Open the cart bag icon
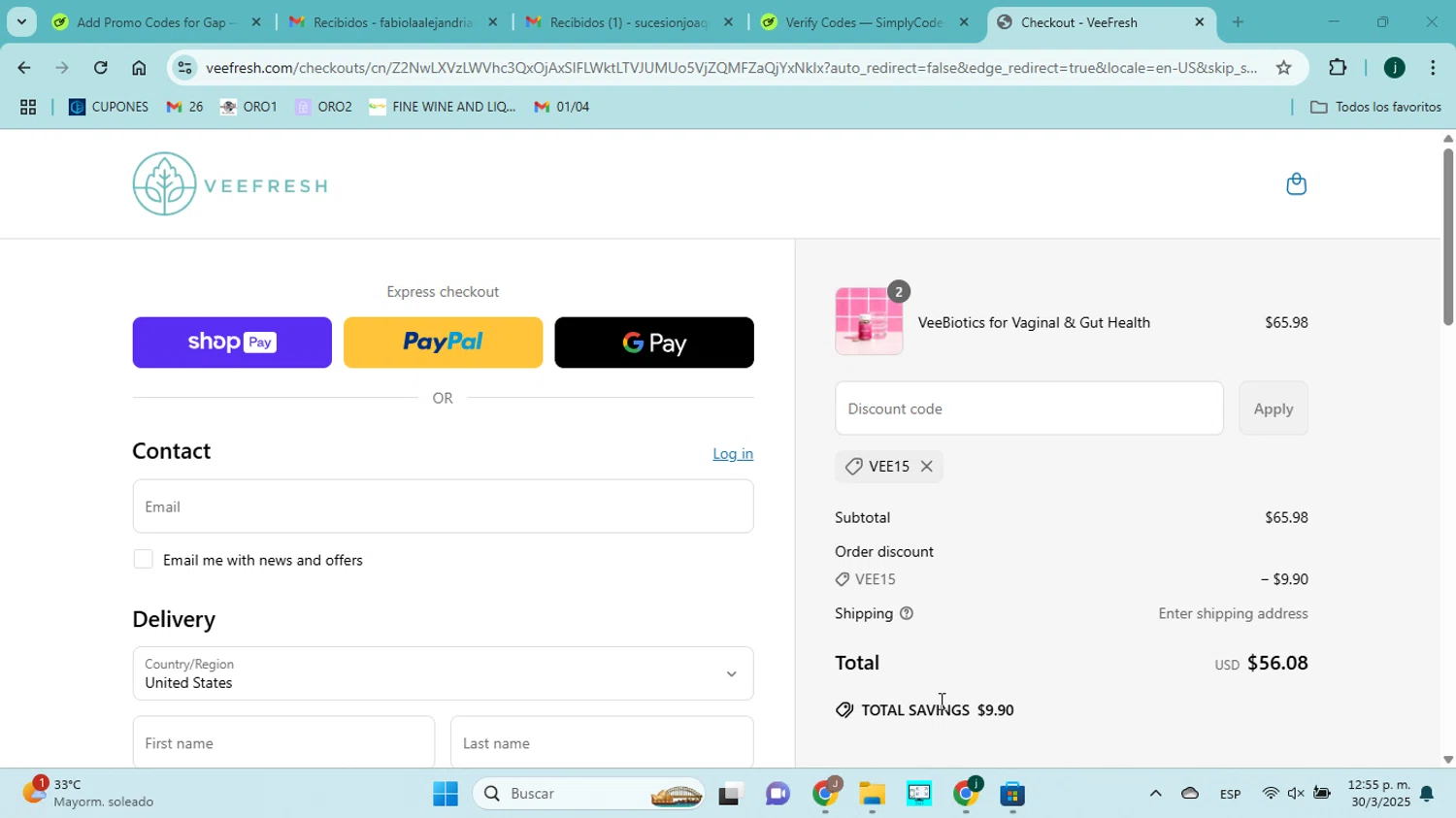 tap(1296, 184)
